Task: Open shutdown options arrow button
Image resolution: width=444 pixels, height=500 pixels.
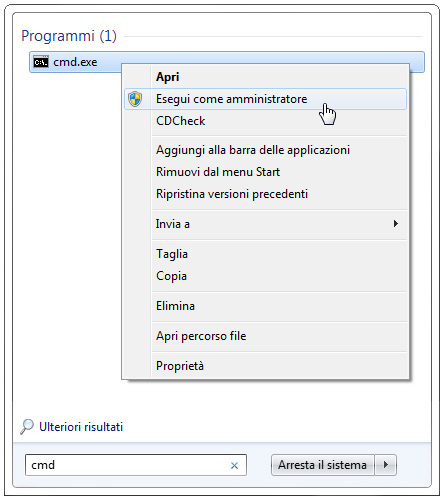Action: (386, 465)
